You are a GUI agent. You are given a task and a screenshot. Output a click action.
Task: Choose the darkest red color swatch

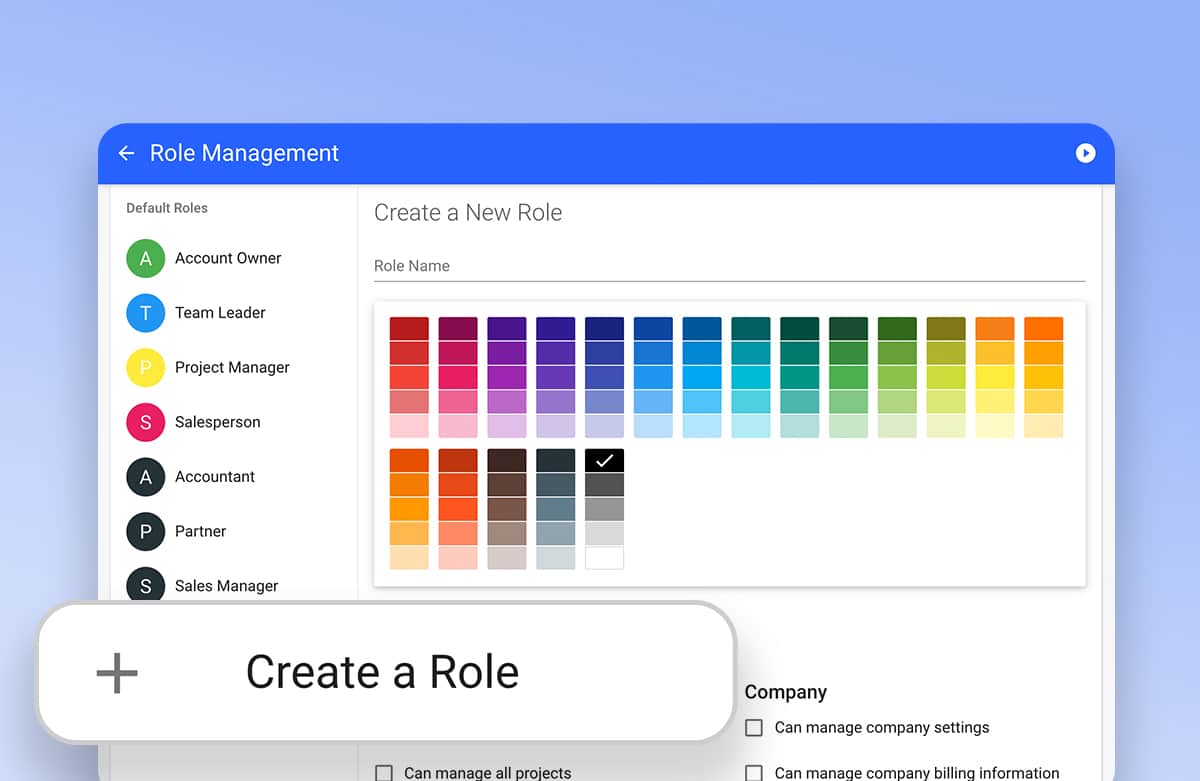coord(409,328)
